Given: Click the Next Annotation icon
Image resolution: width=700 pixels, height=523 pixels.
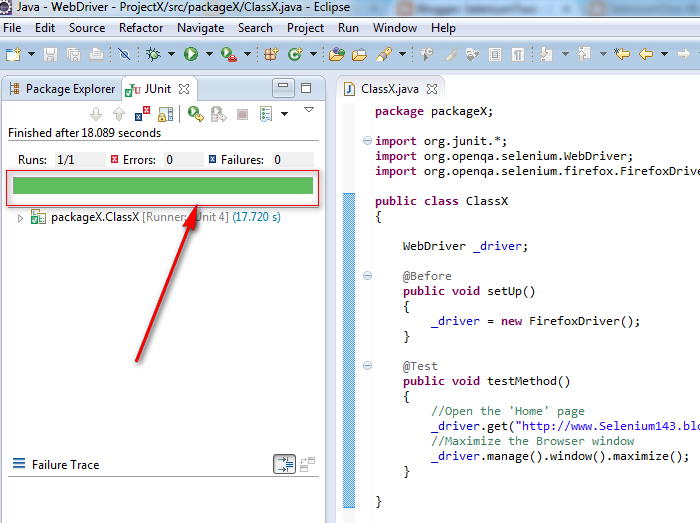Looking at the screenshot, I should [x=546, y=54].
